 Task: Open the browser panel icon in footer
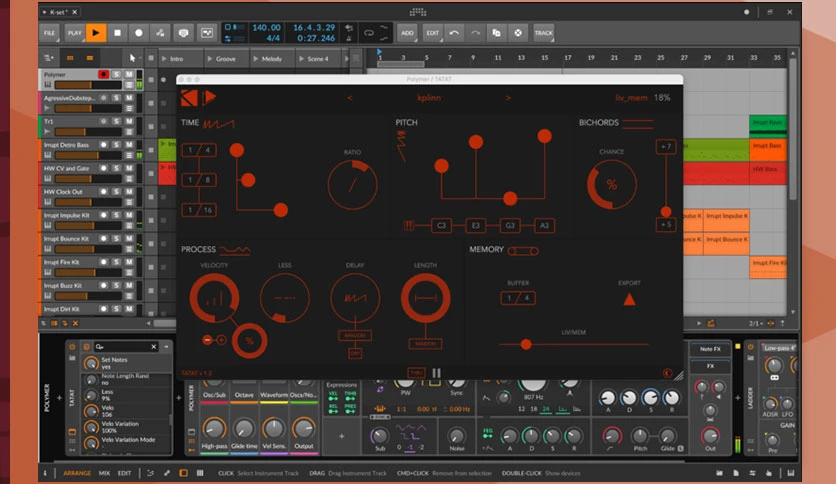[719, 473]
